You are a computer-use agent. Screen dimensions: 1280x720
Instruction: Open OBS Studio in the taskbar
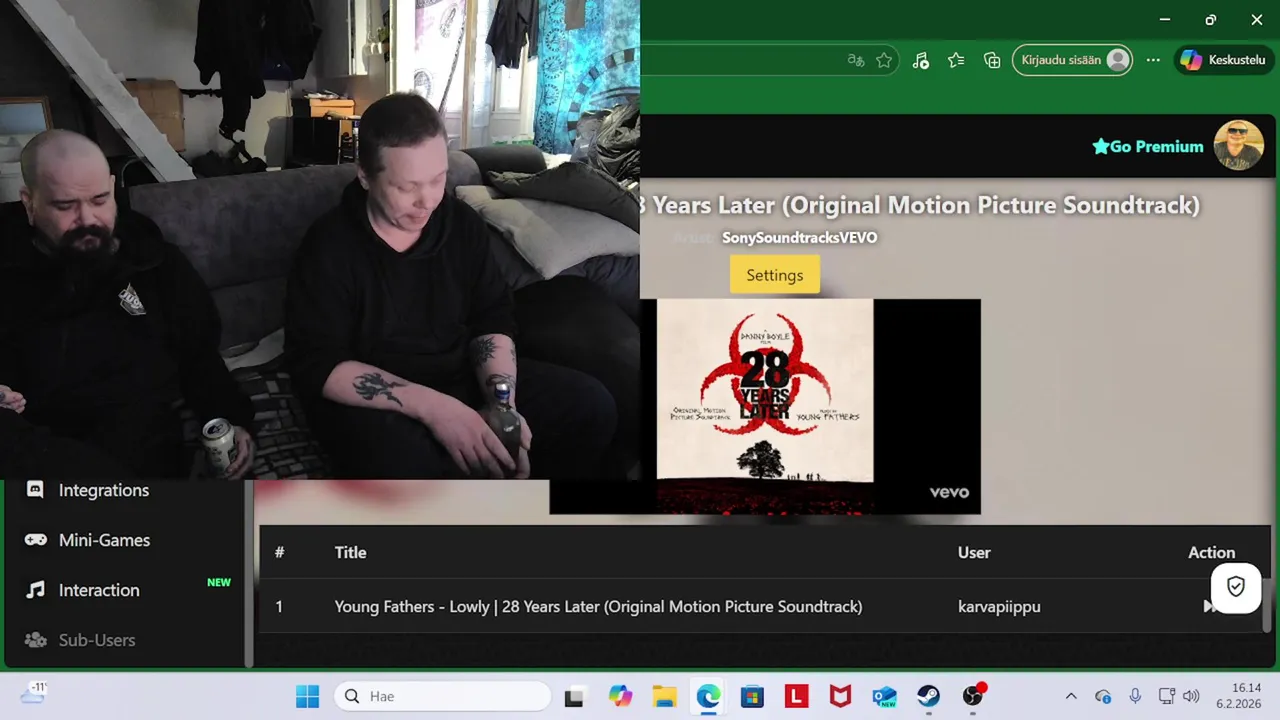click(973, 696)
